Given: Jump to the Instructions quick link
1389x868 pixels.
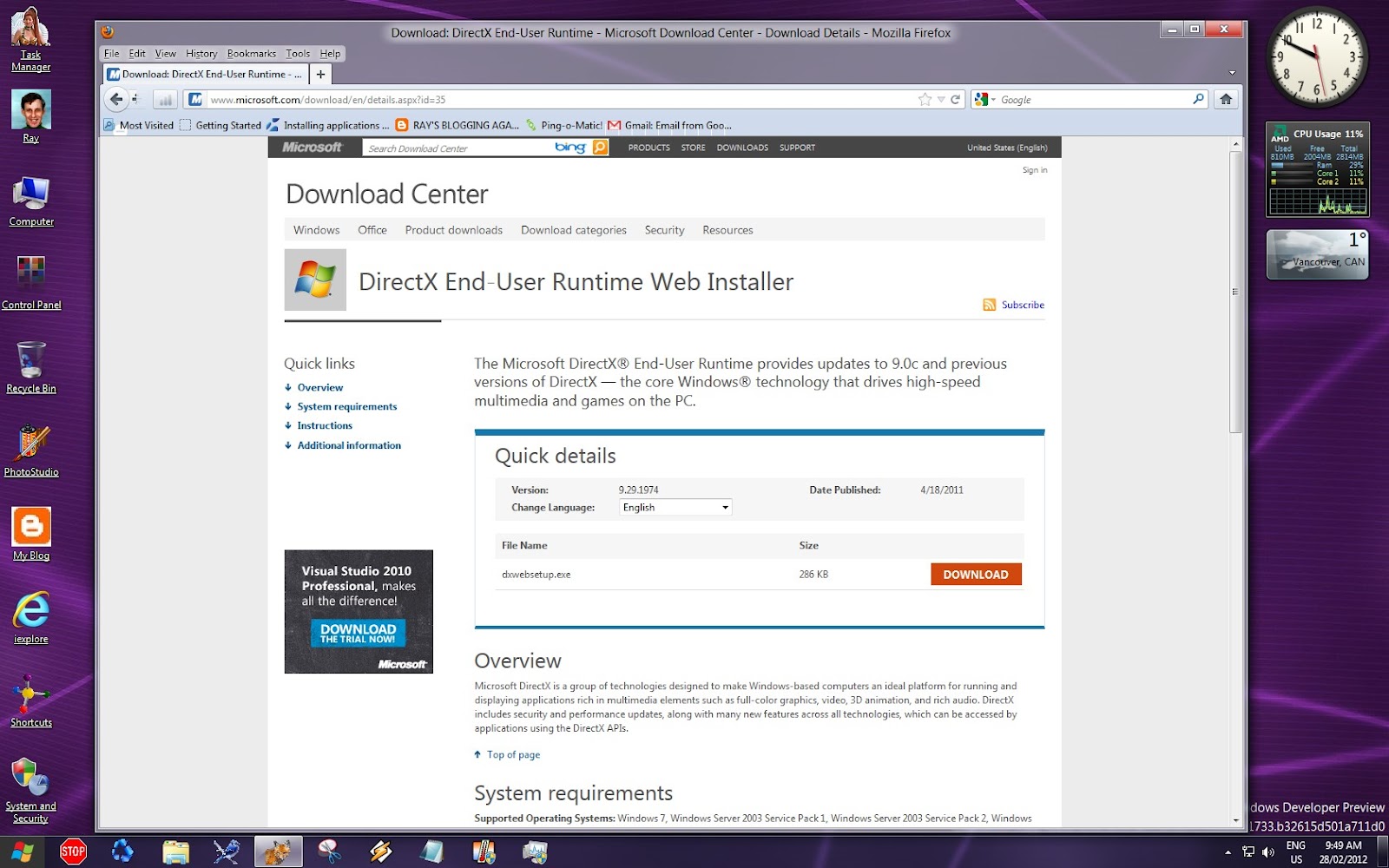Looking at the screenshot, I should 325,425.
